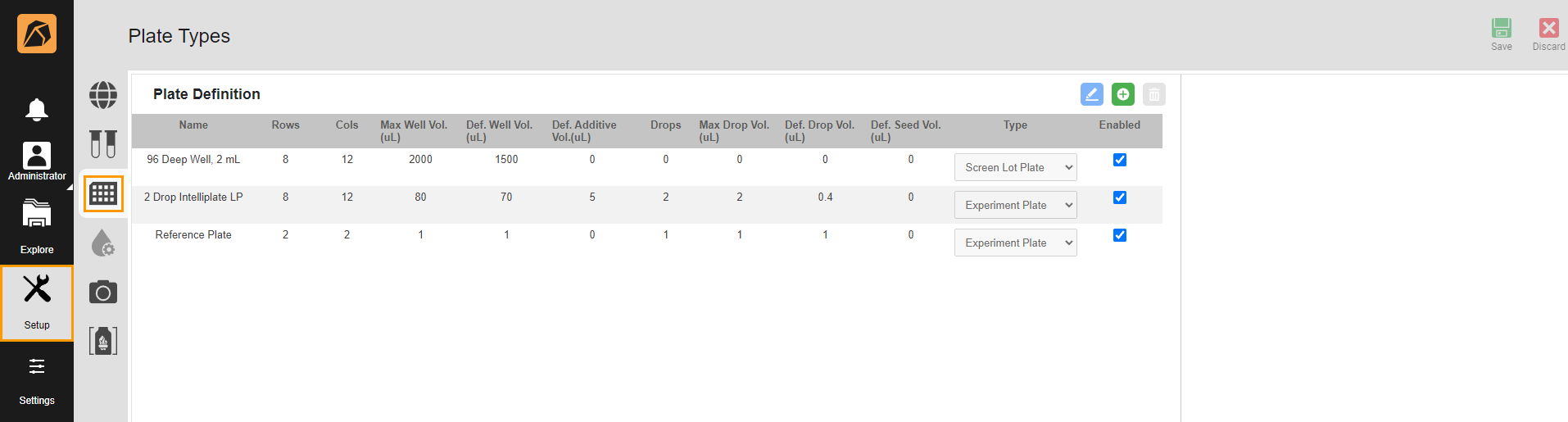The height and width of the screenshot is (422, 1568).
Task: Click the Plate Definition heading
Action: pyautogui.click(x=206, y=94)
